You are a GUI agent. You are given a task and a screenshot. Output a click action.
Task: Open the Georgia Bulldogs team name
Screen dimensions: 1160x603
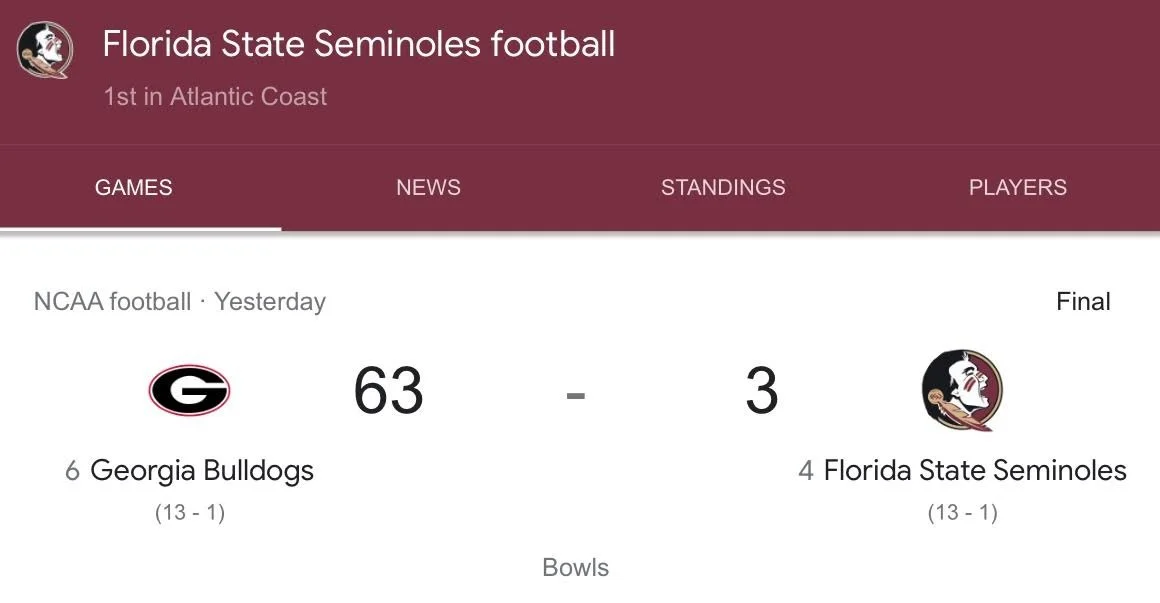201,470
